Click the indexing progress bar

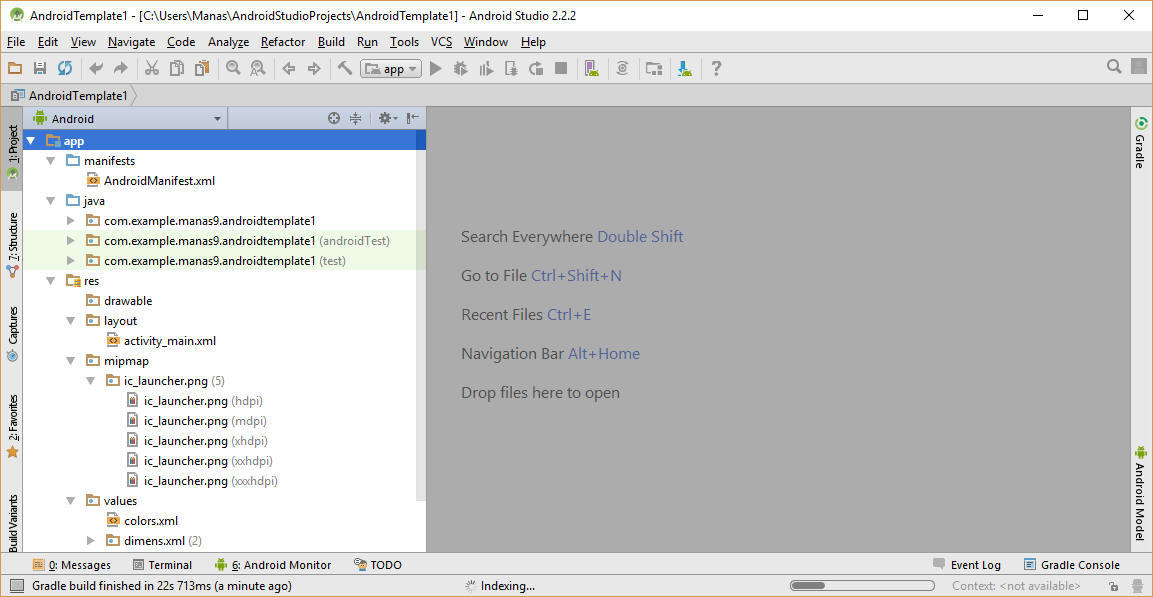click(862, 586)
